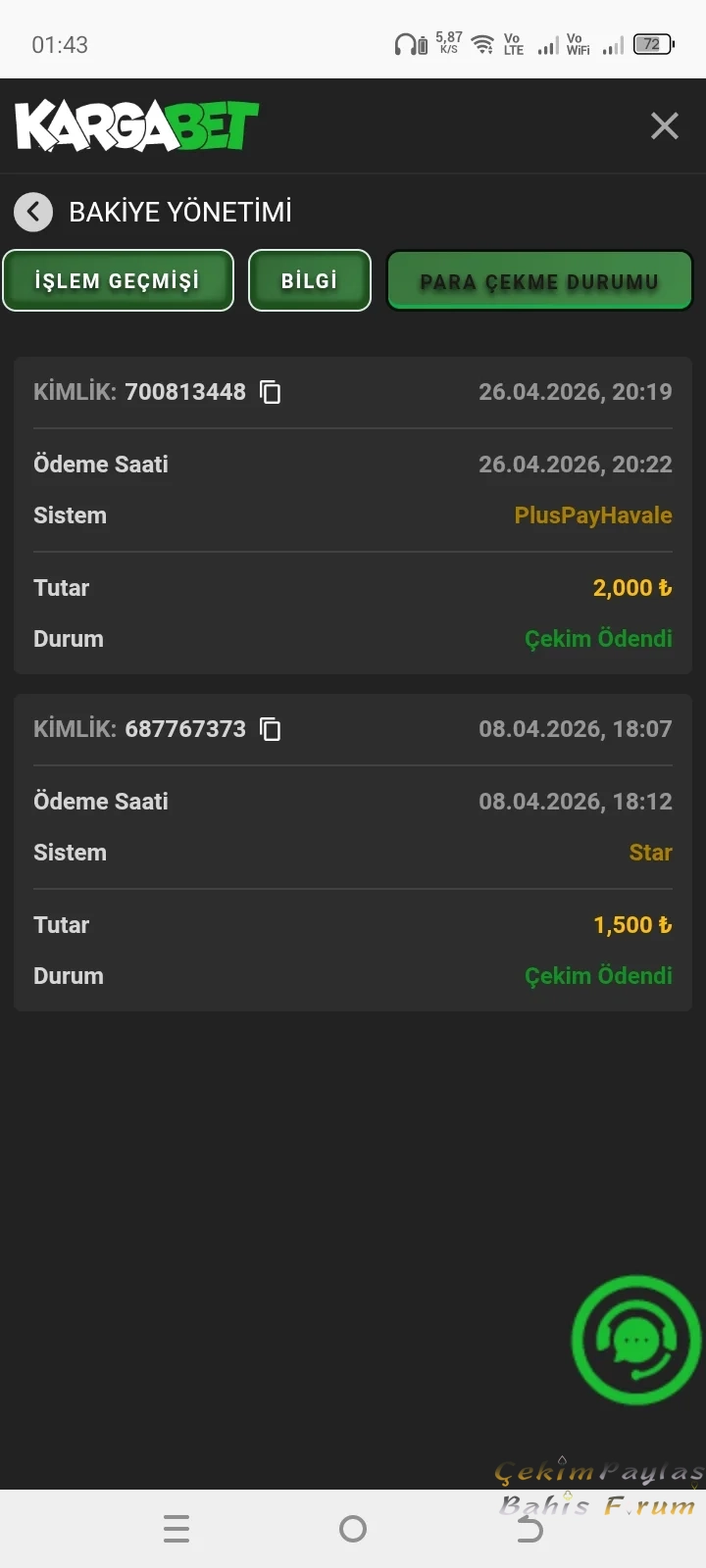Viewport: 706px width, 1568px height.
Task: Open the İşlem Geçmişi tab
Action: [x=118, y=281]
